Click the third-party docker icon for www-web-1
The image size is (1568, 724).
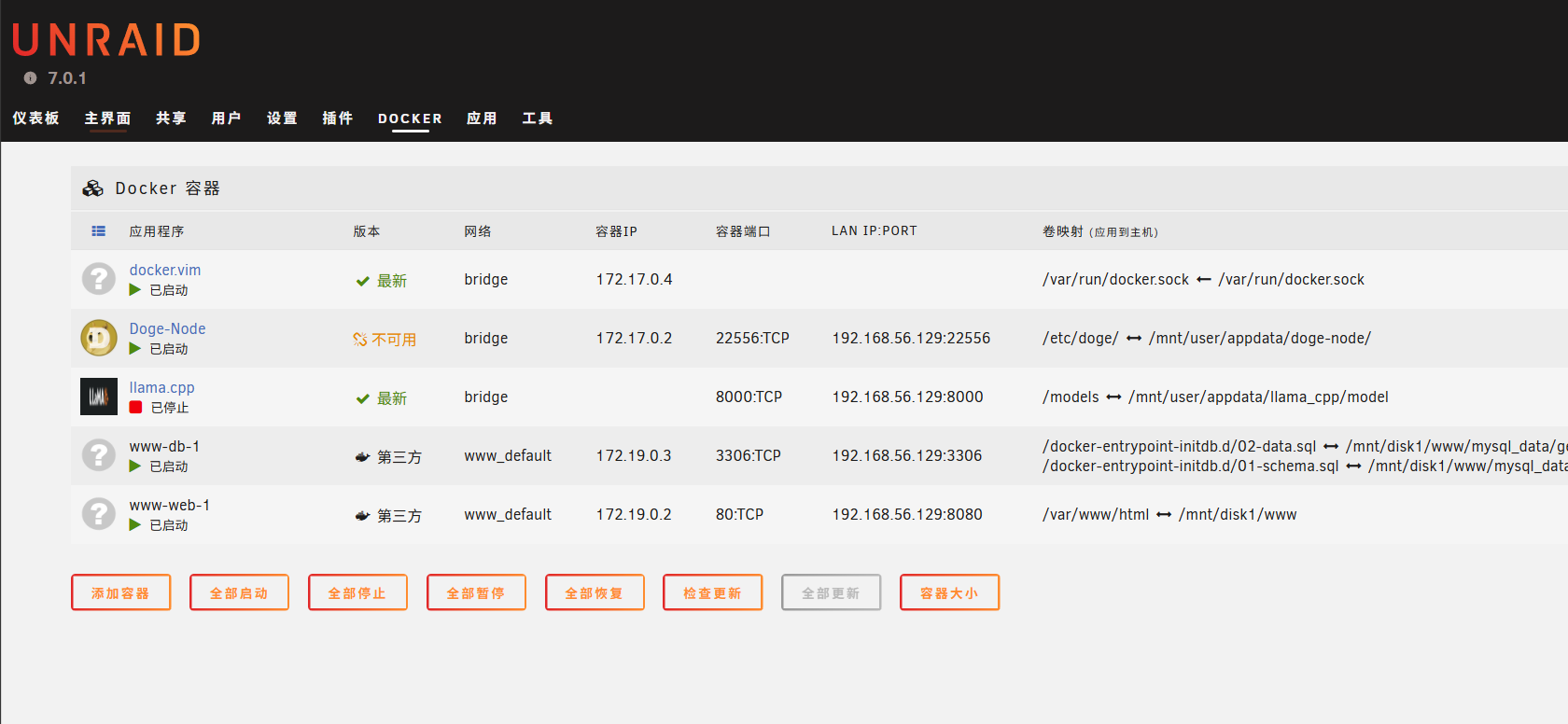pyautogui.click(x=362, y=516)
